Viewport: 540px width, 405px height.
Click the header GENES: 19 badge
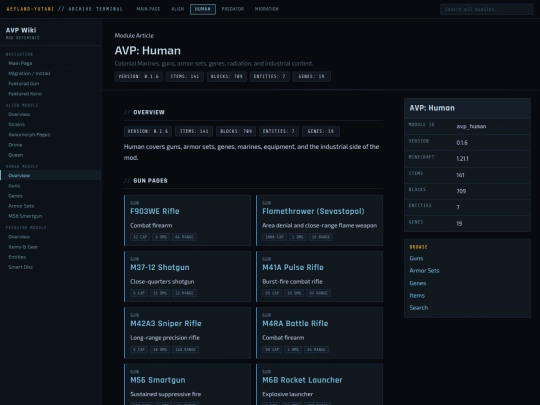[x=312, y=76]
